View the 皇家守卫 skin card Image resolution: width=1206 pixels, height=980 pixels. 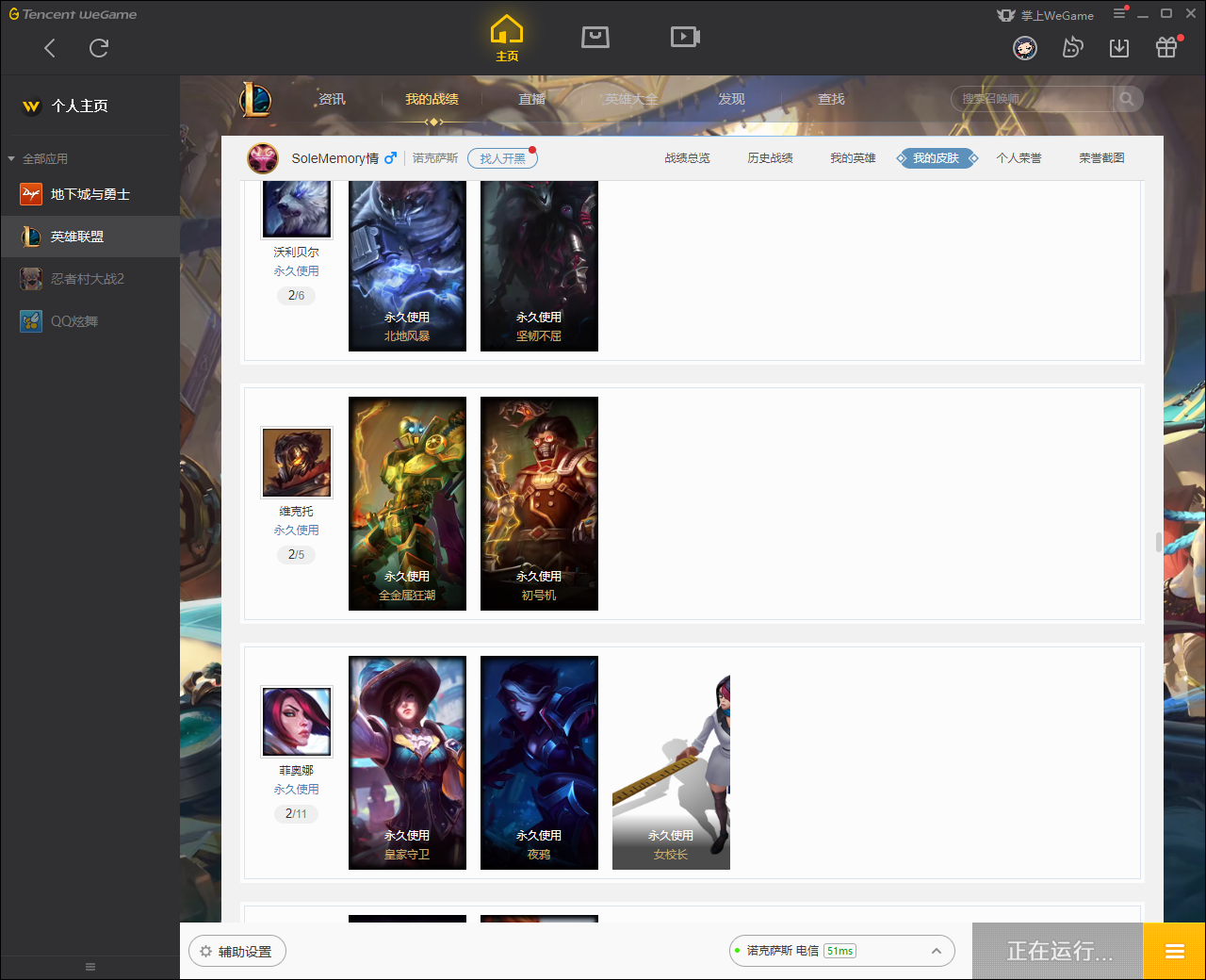click(407, 762)
